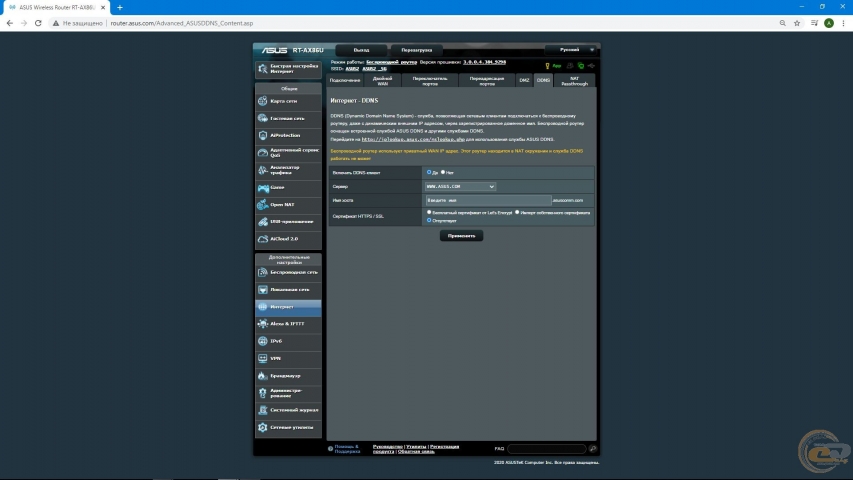This screenshot has height=480, width=853.
Task: Click the browser address bar
Action: pos(413,23)
